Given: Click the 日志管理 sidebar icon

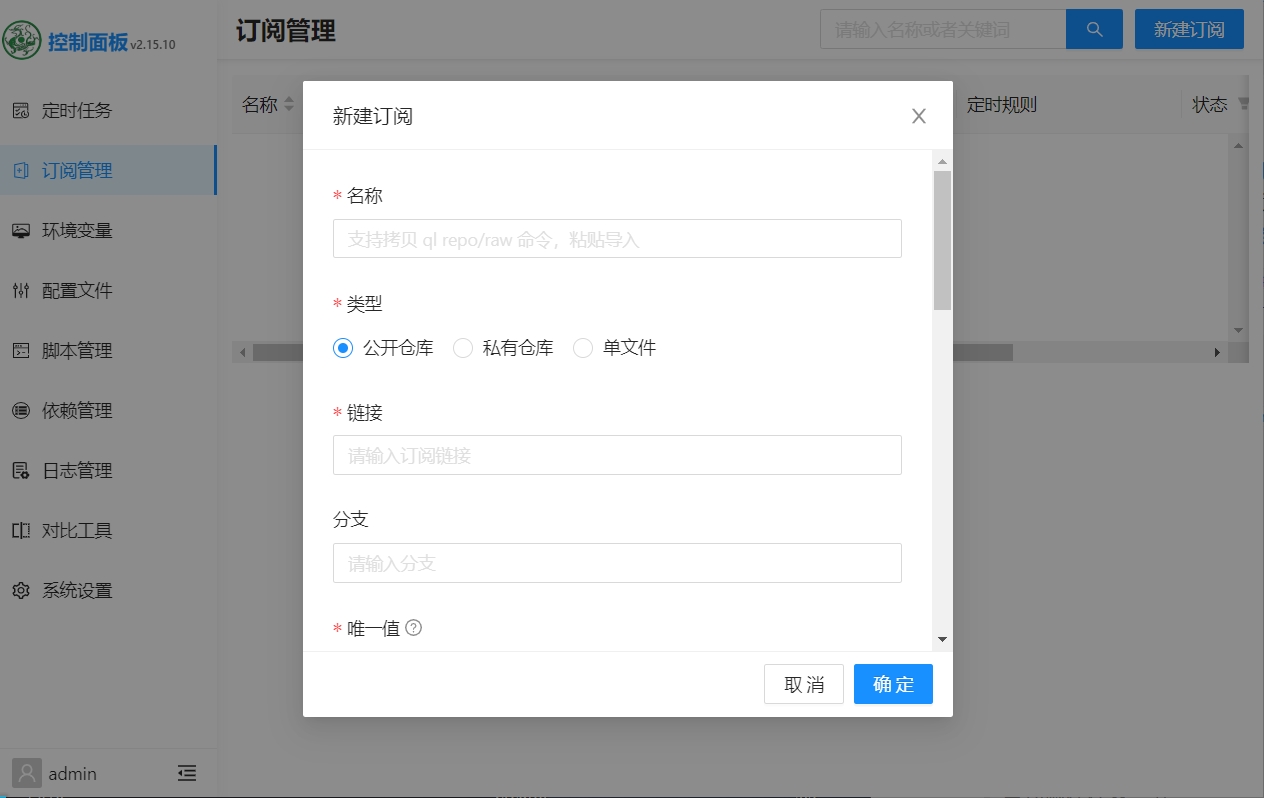Looking at the screenshot, I should click(x=21, y=470).
